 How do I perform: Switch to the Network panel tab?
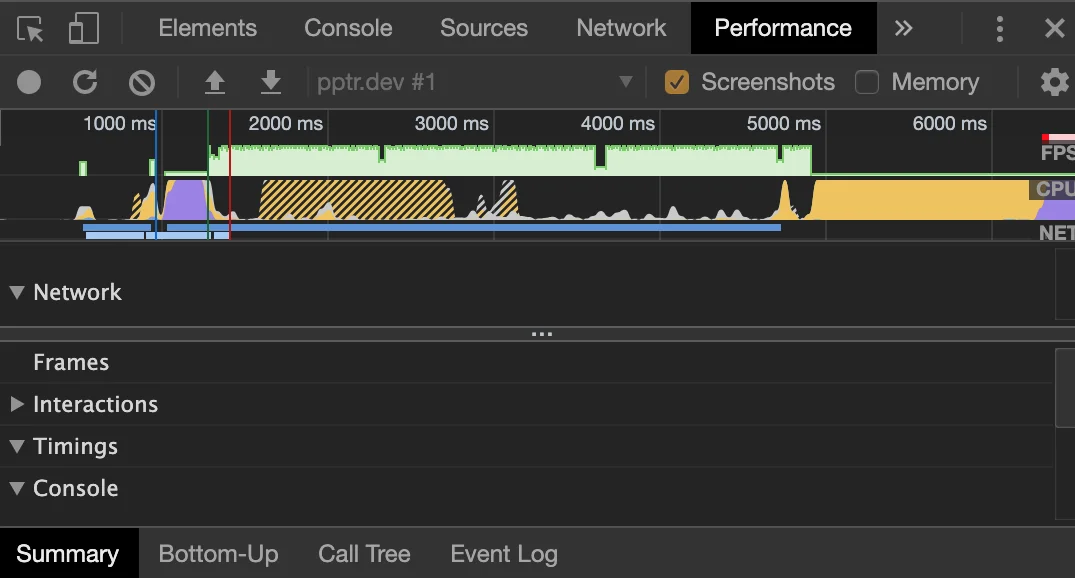[x=620, y=27]
